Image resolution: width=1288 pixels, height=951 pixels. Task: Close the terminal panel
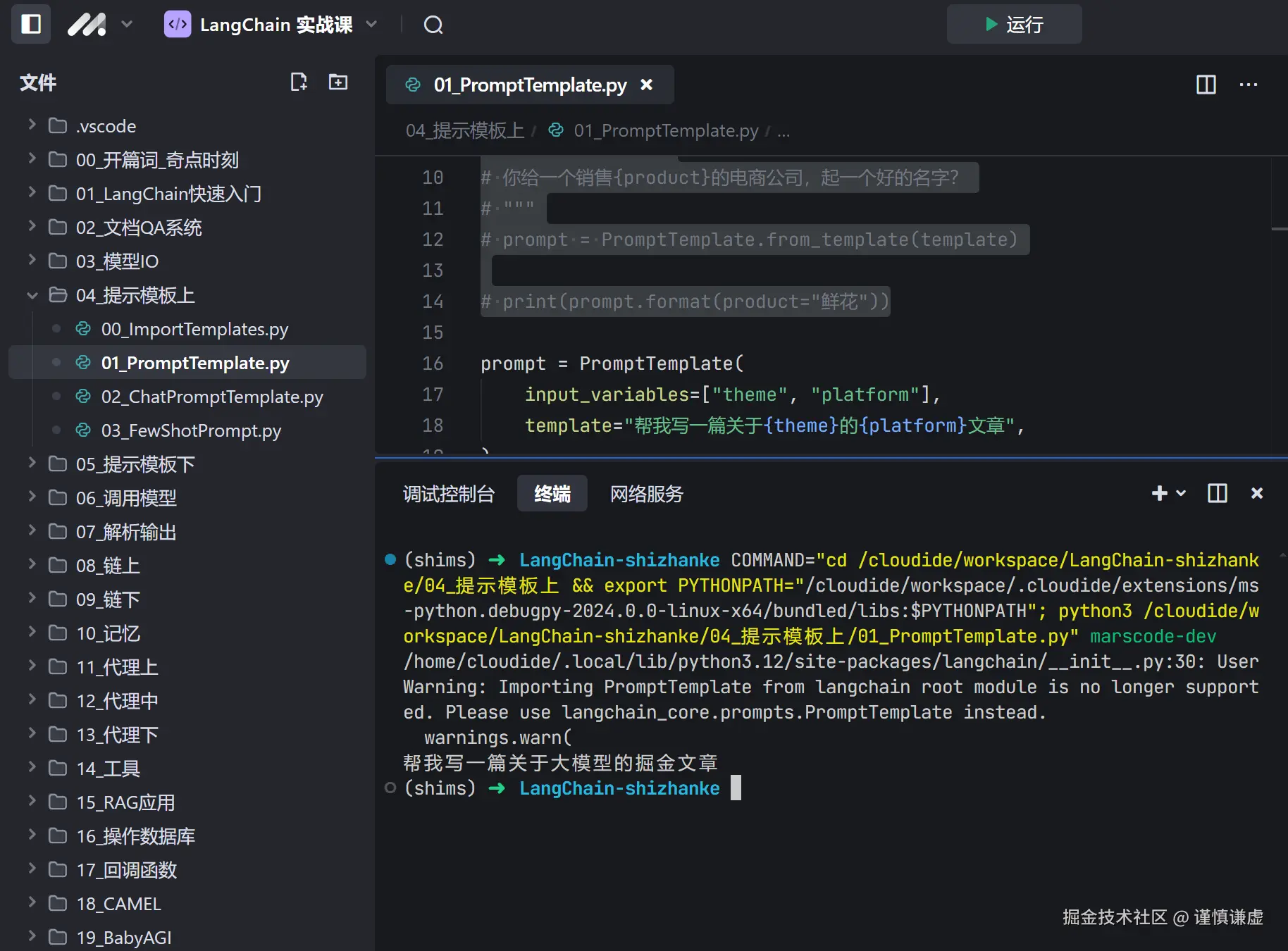point(1256,493)
